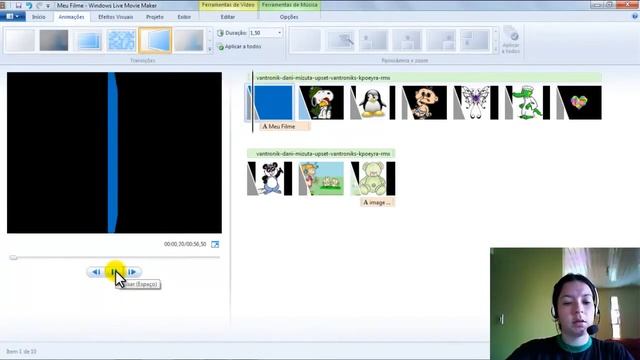
Task: Select the penguin clip
Action: [373, 102]
